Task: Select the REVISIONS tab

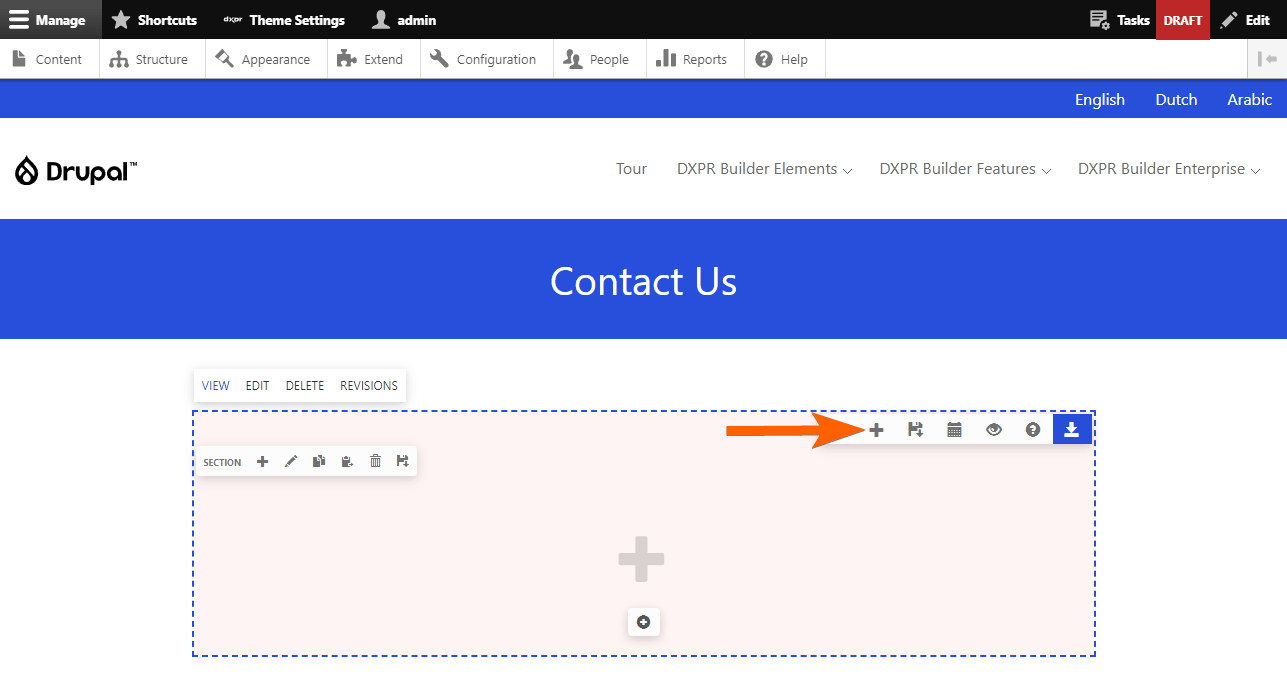Action: coord(369,385)
